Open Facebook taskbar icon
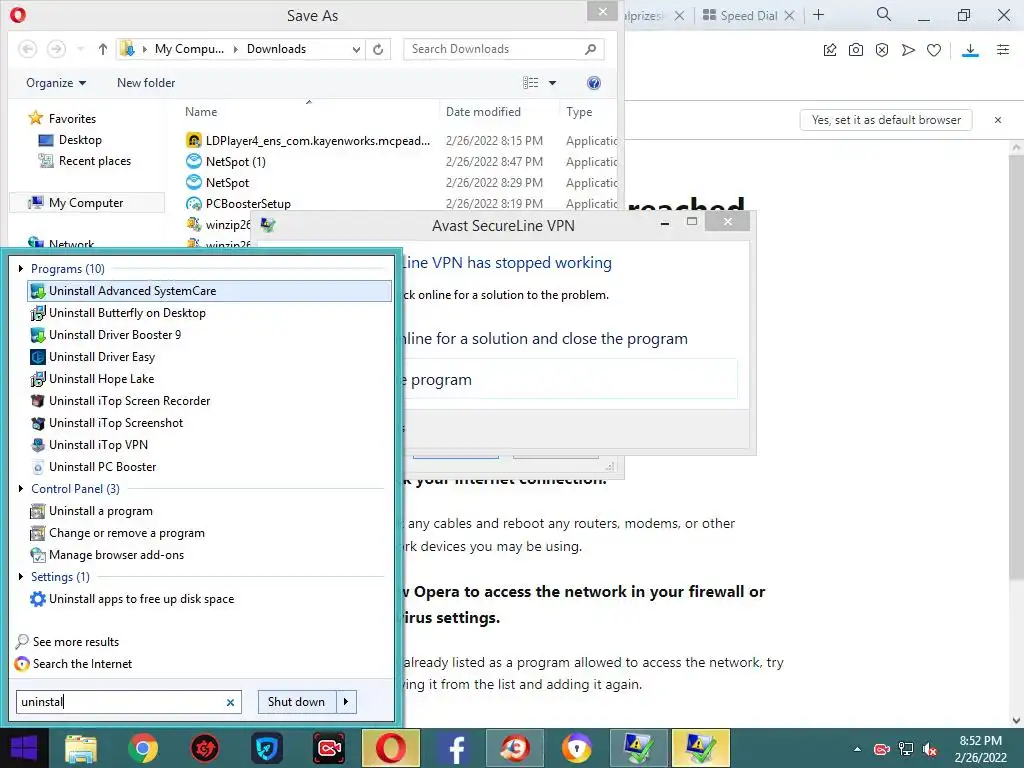This screenshot has width=1024, height=768. [x=453, y=748]
